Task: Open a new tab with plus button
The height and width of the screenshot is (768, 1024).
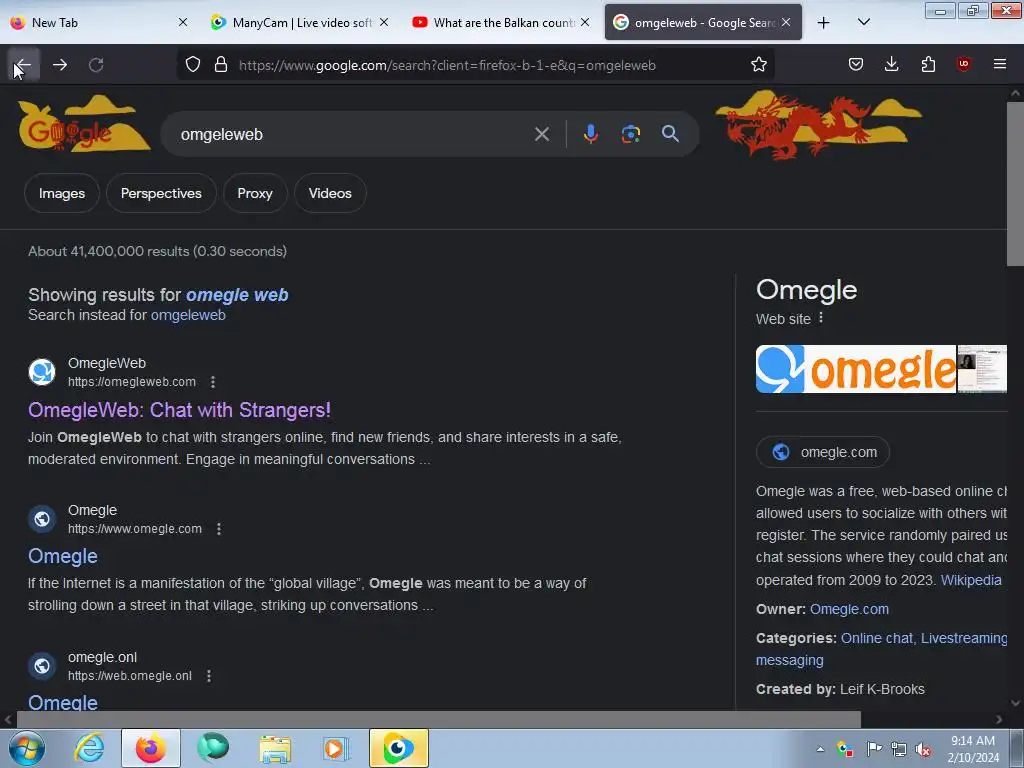Action: tap(824, 23)
